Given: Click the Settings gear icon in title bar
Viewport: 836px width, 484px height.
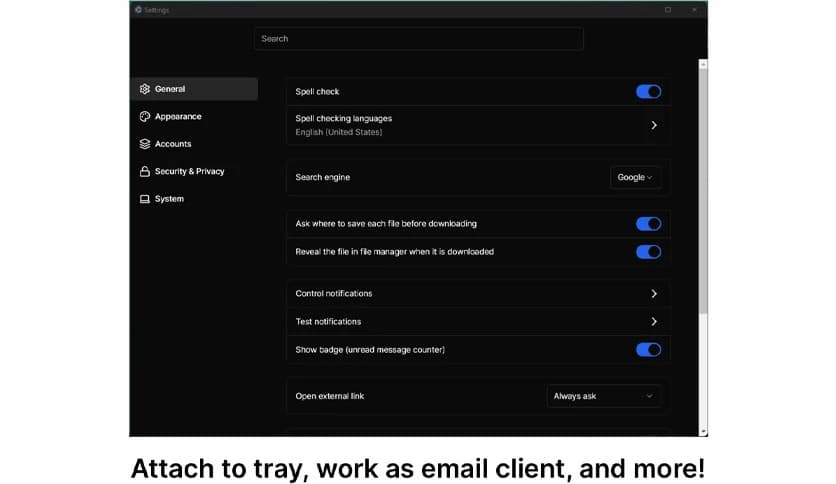Looking at the screenshot, I should (x=138, y=10).
